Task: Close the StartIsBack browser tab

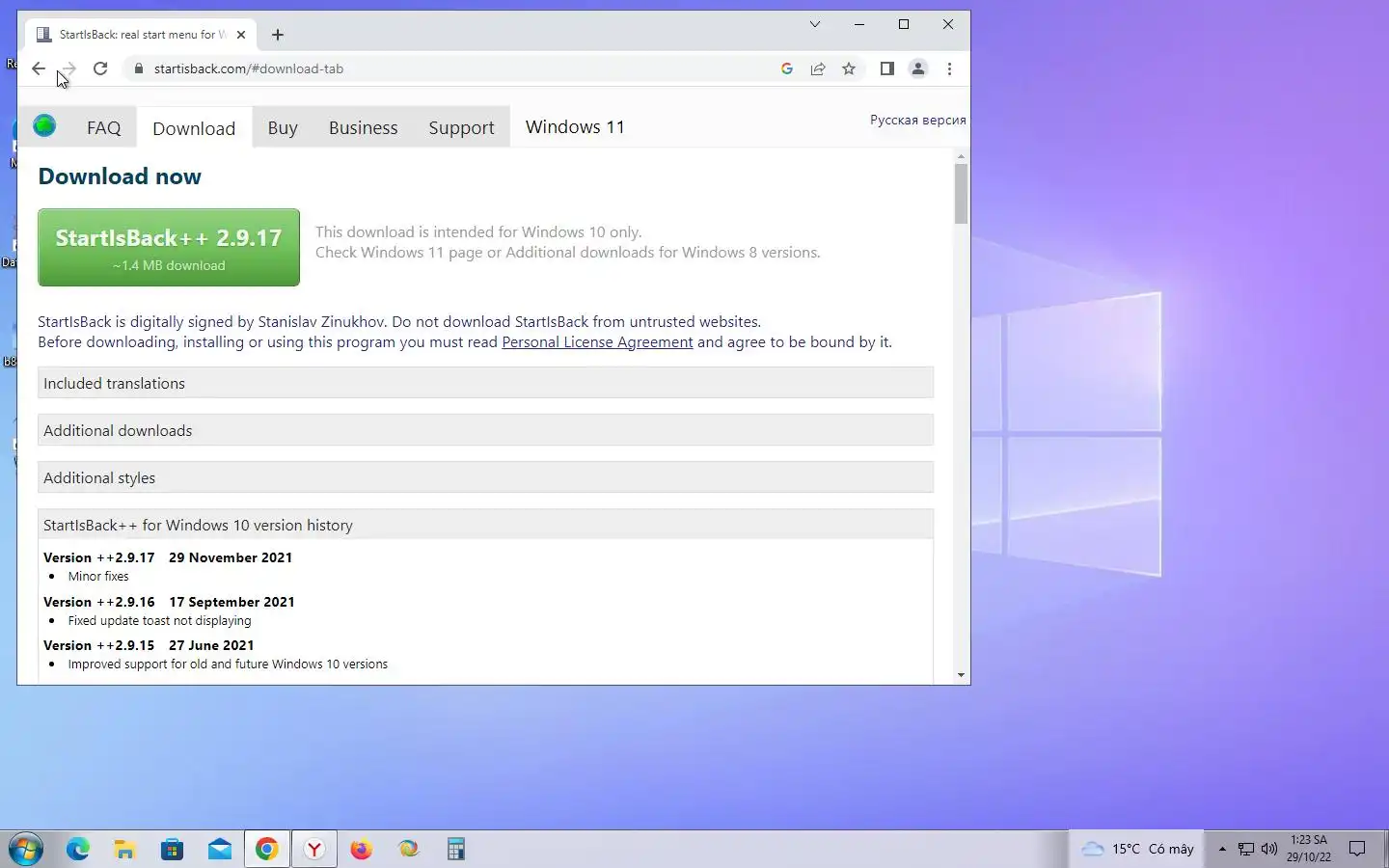Action: coord(241,35)
